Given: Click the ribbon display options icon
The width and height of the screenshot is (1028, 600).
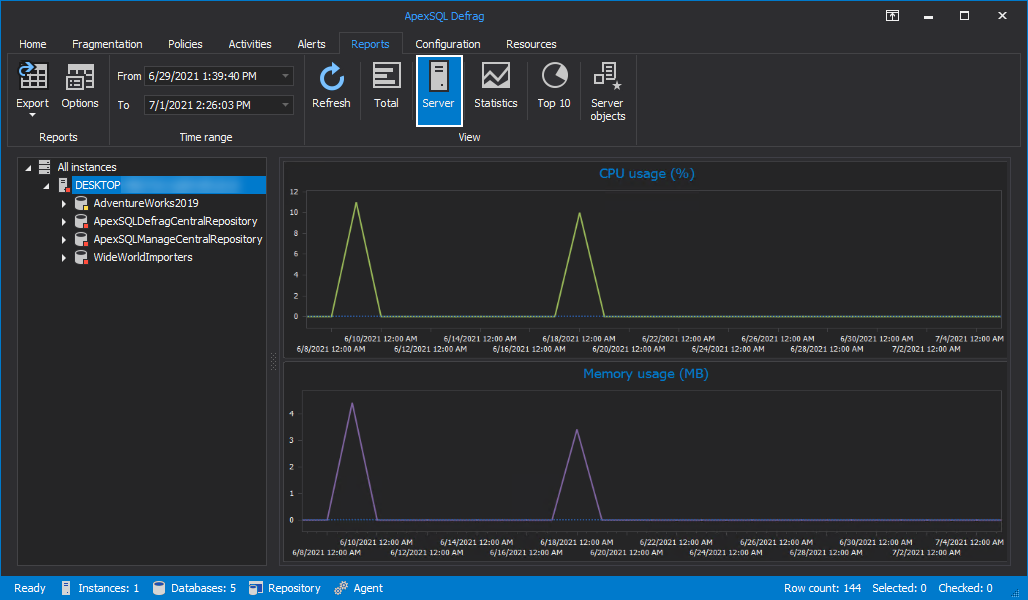Looking at the screenshot, I should pyautogui.click(x=892, y=16).
